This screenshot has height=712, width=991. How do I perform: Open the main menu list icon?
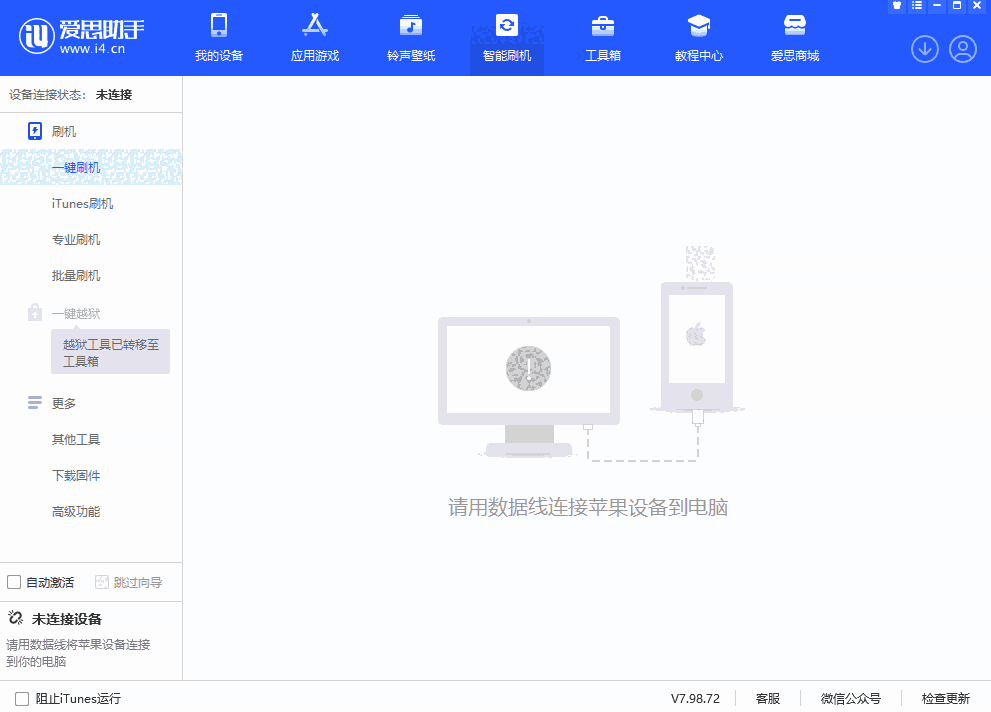[917, 6]
